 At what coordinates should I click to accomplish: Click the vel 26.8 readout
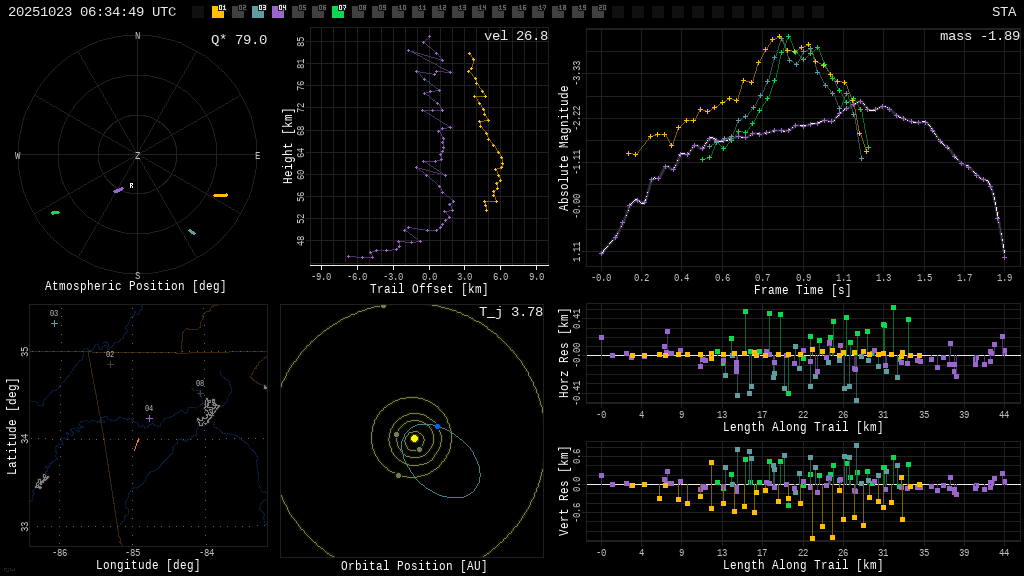coord(516,37)
